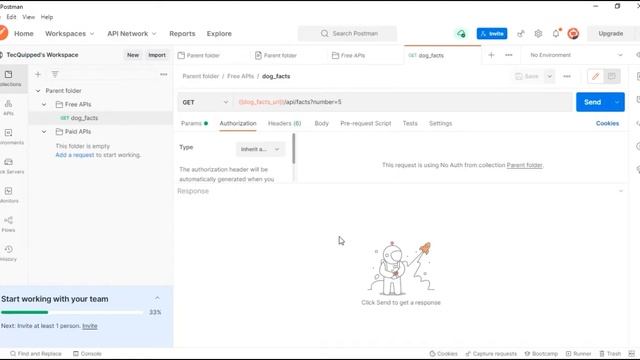Open the Save dropdown arrow
The width and height of the screenshot is (640, 360).
(549, 76)
